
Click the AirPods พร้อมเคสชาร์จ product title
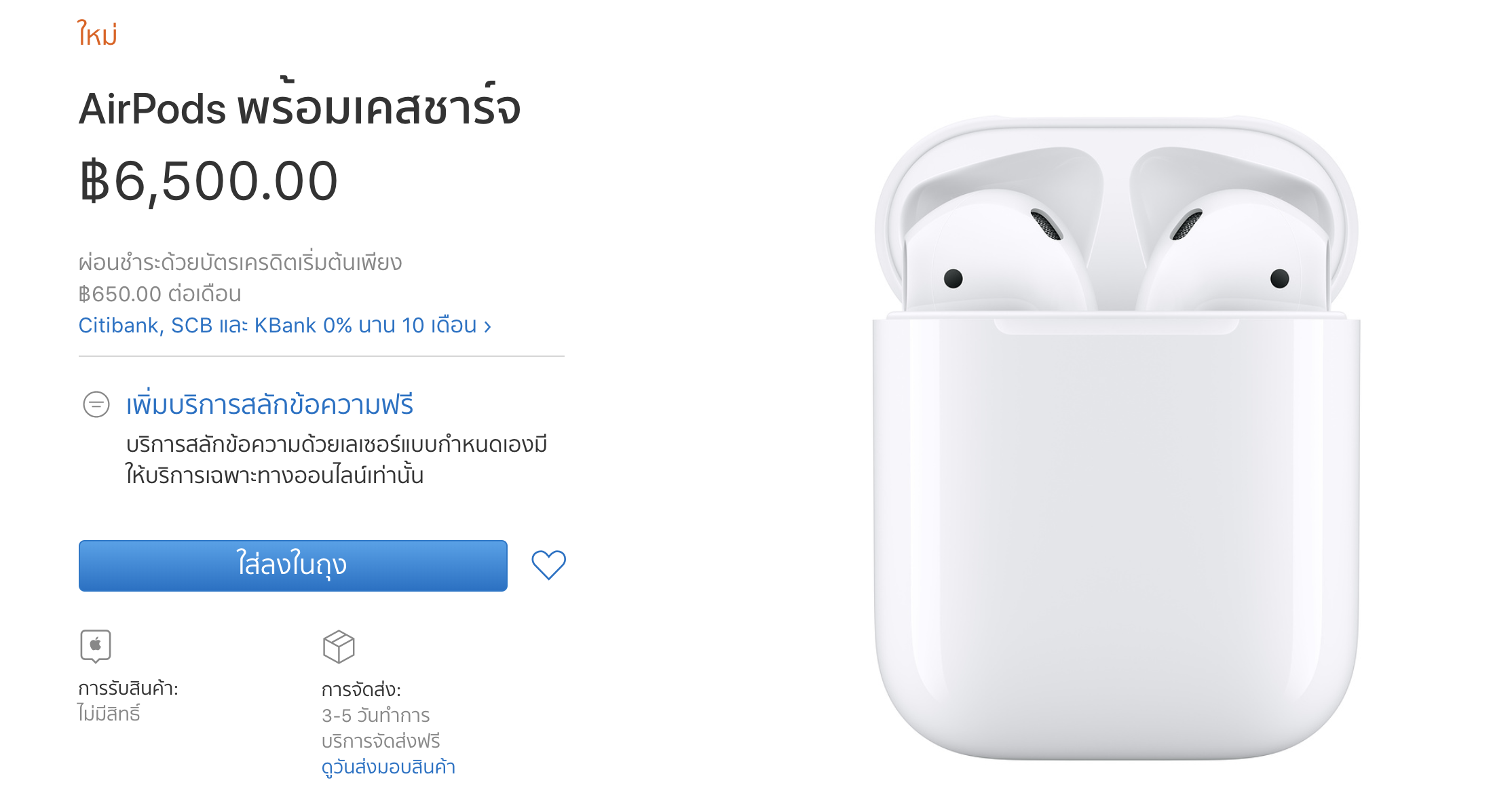299,107
